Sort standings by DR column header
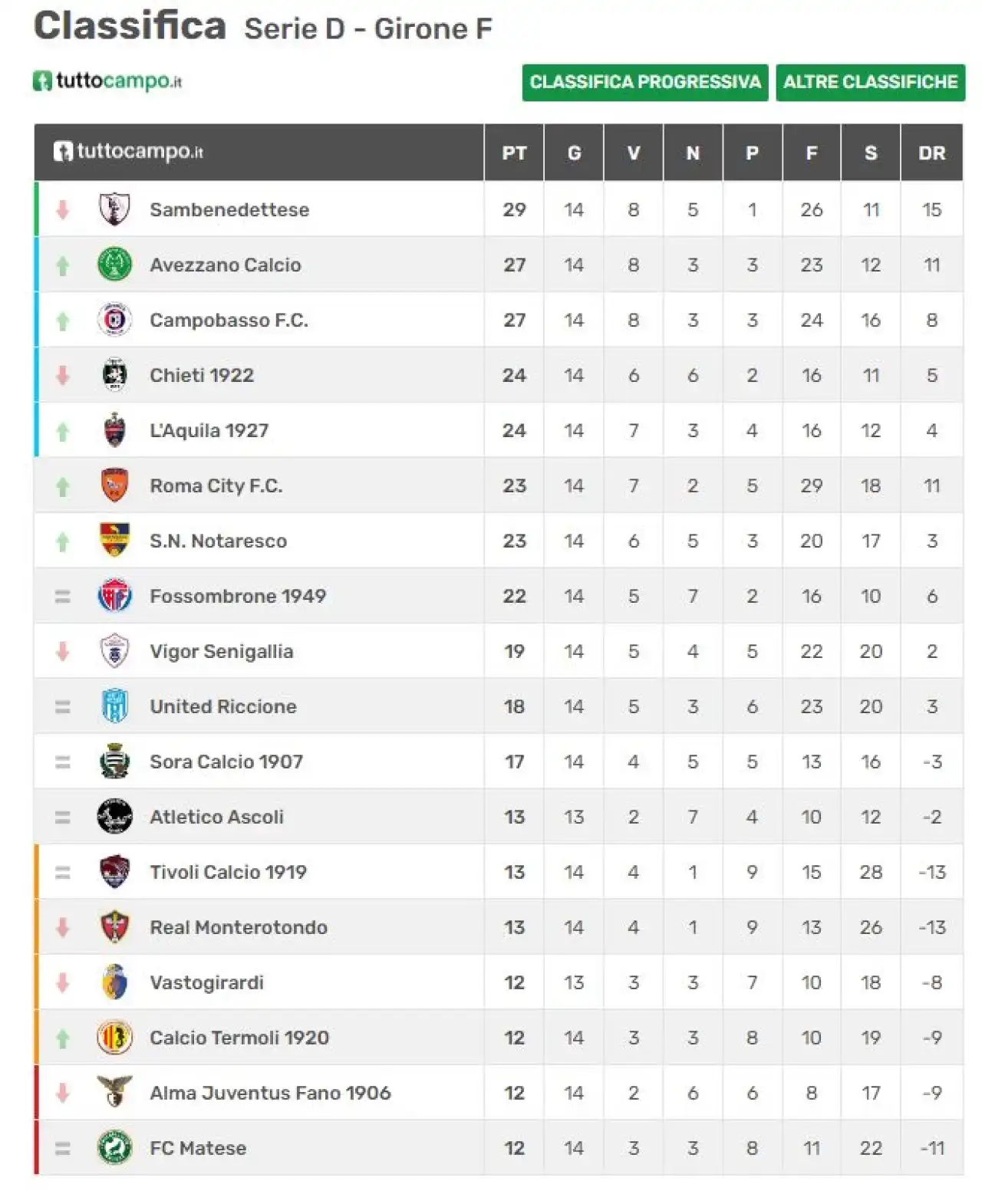The image size is (982, 1204). (932, 153)
